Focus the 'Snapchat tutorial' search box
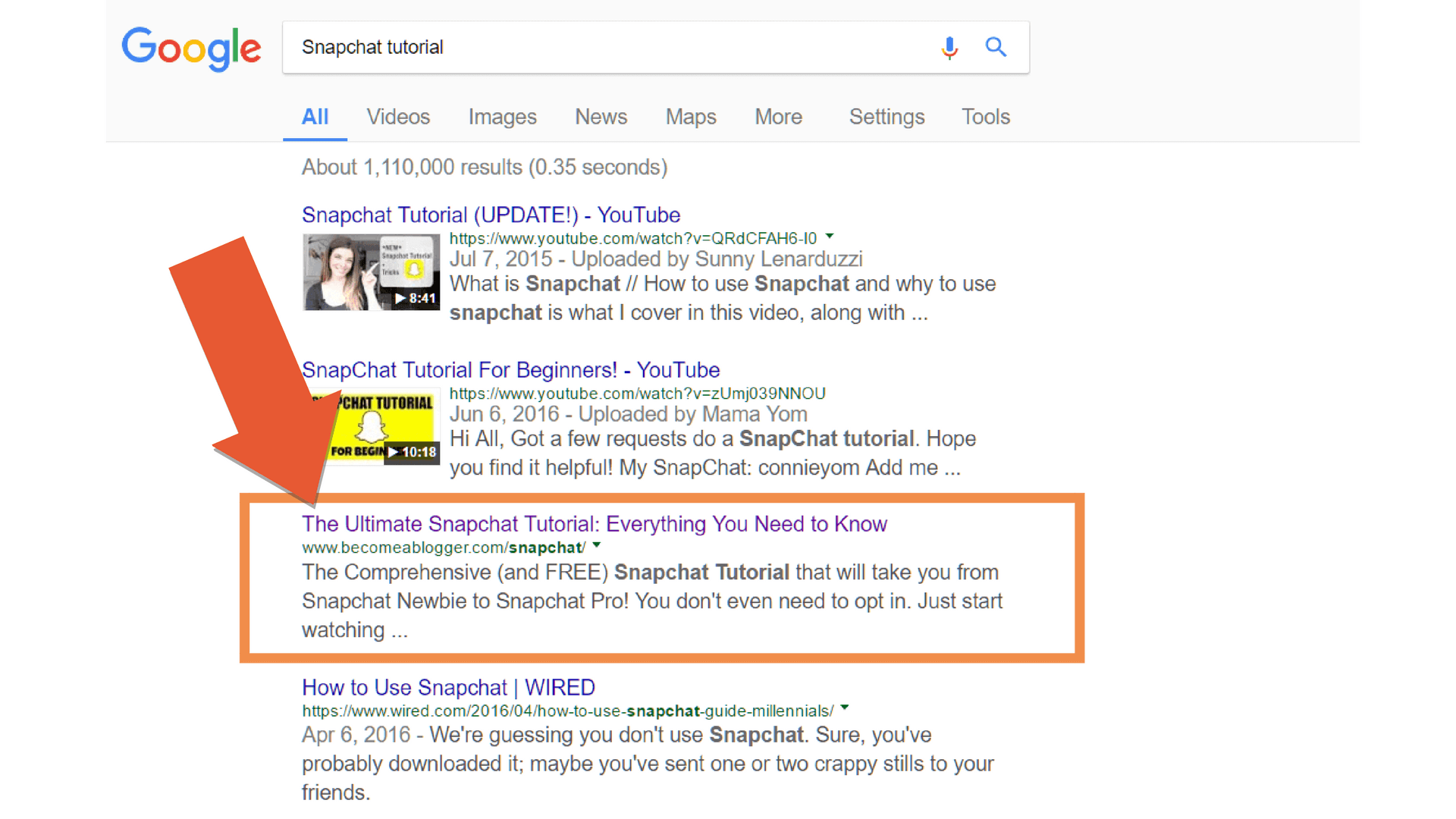 pyautogui.click(x=655, y=47)
